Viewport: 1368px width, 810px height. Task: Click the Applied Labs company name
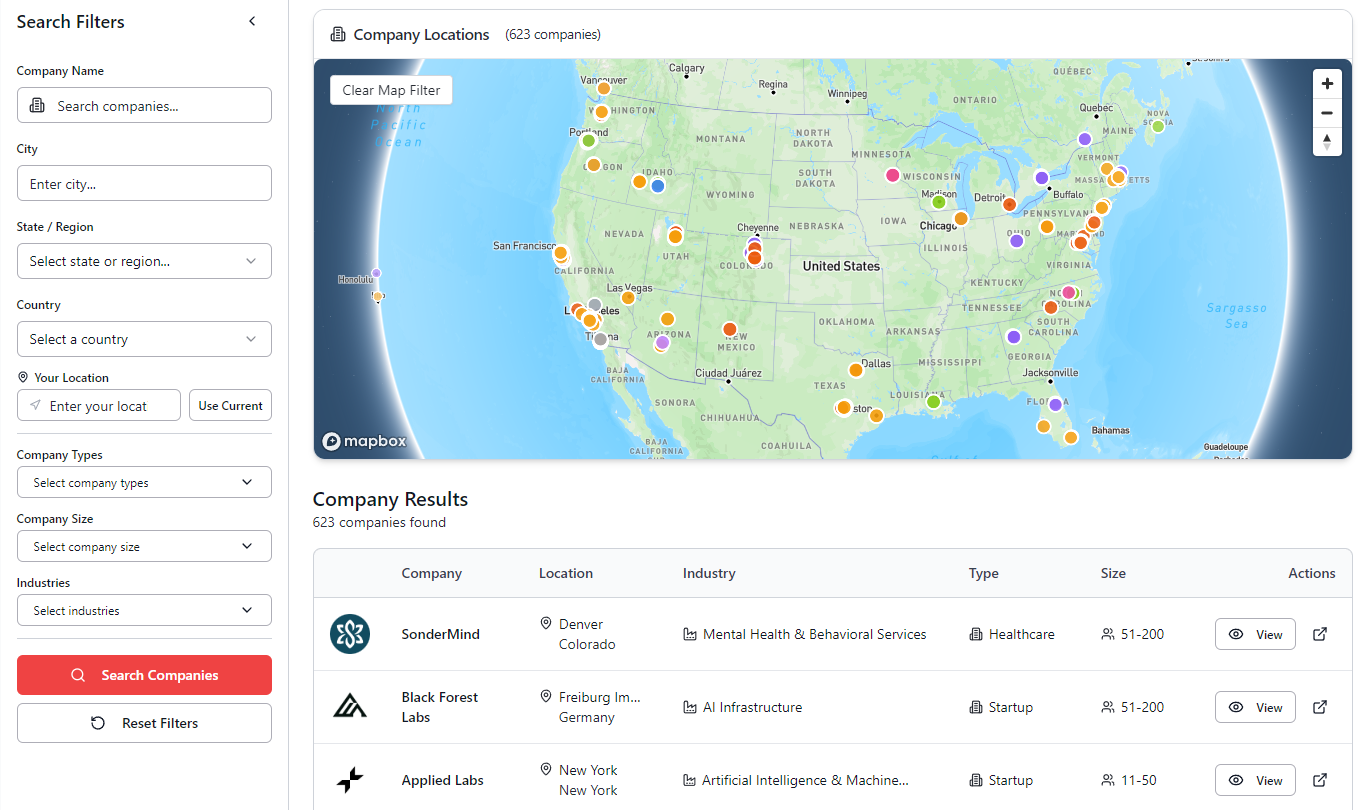coord(442,780)
